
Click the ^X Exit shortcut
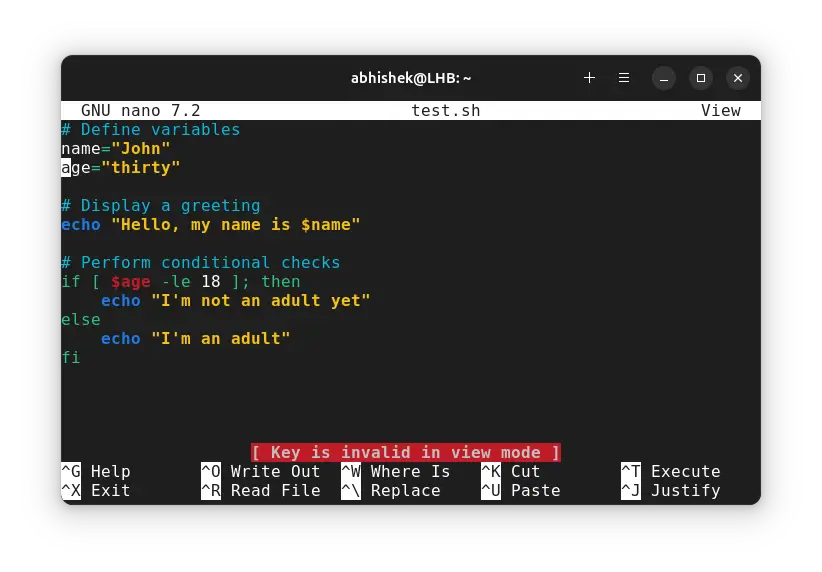(x=96, y=490)
